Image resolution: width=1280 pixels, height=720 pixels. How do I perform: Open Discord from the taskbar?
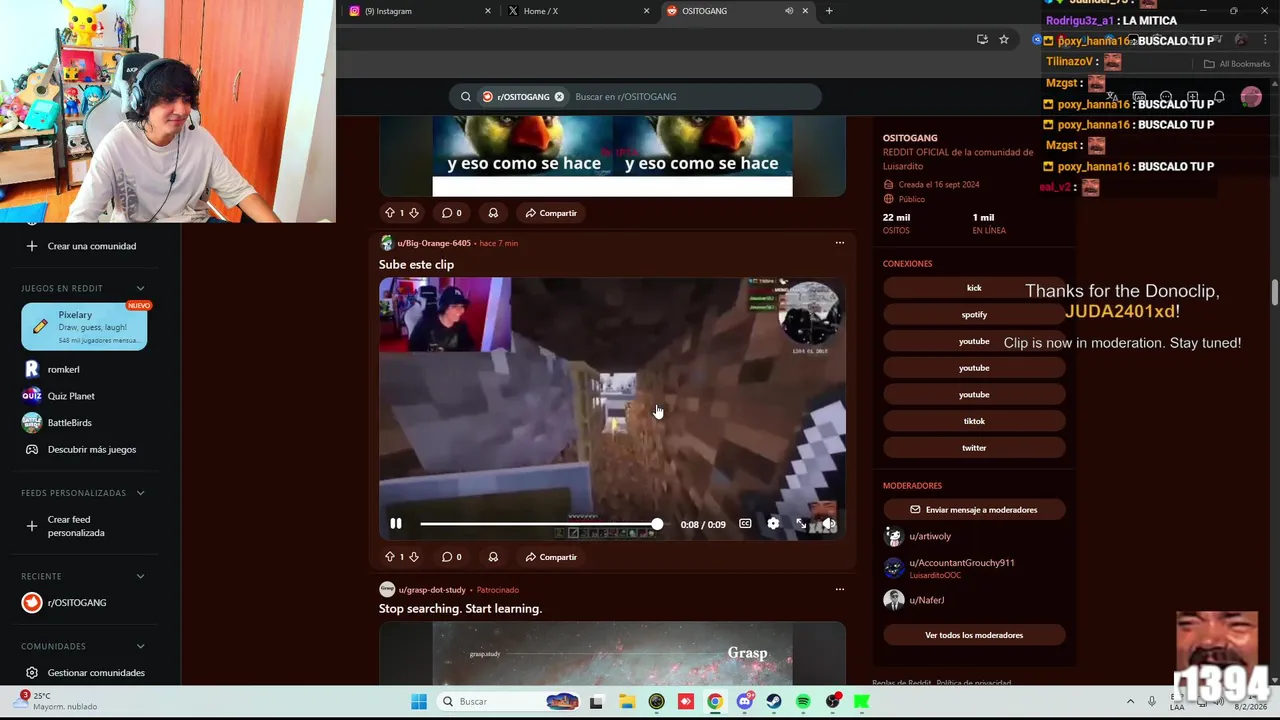(x=745, y=702)
